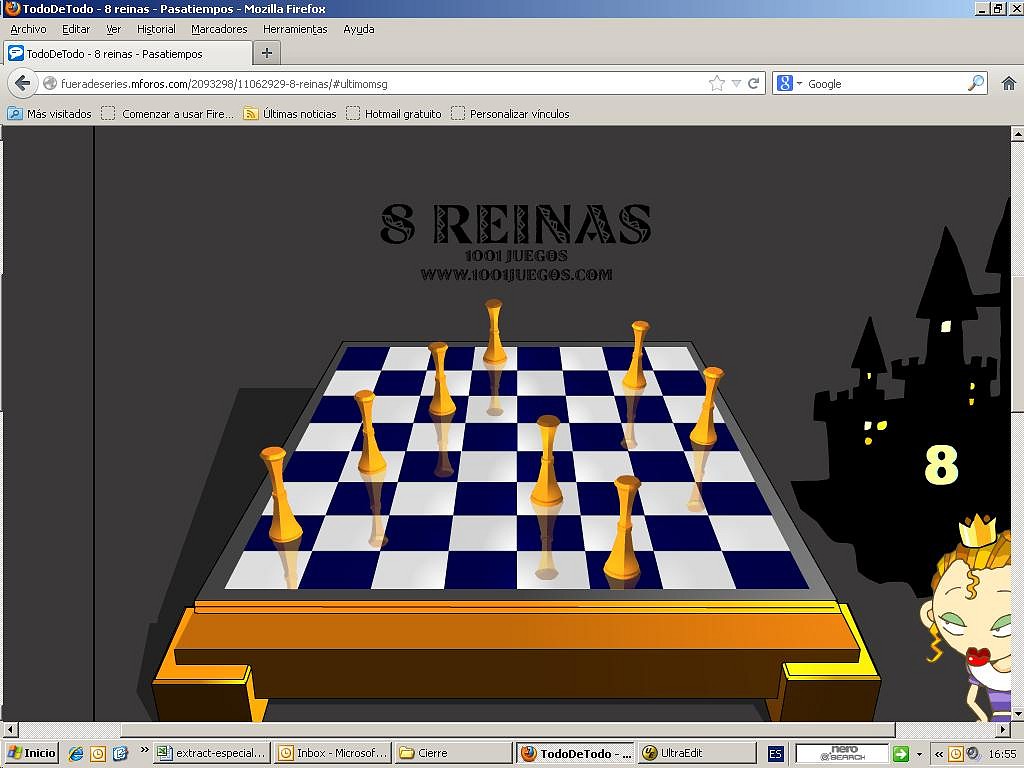Open the Ayuda menu

click(359, 29)
